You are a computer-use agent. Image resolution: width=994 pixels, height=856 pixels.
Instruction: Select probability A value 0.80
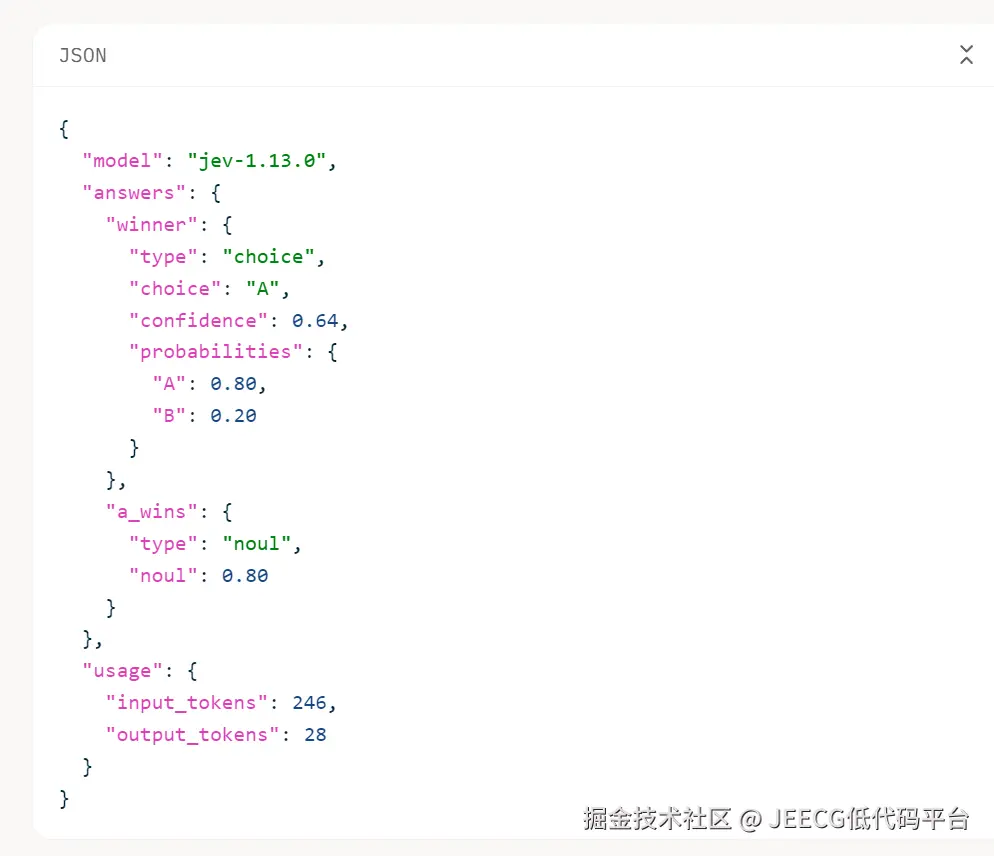[233, 384]
